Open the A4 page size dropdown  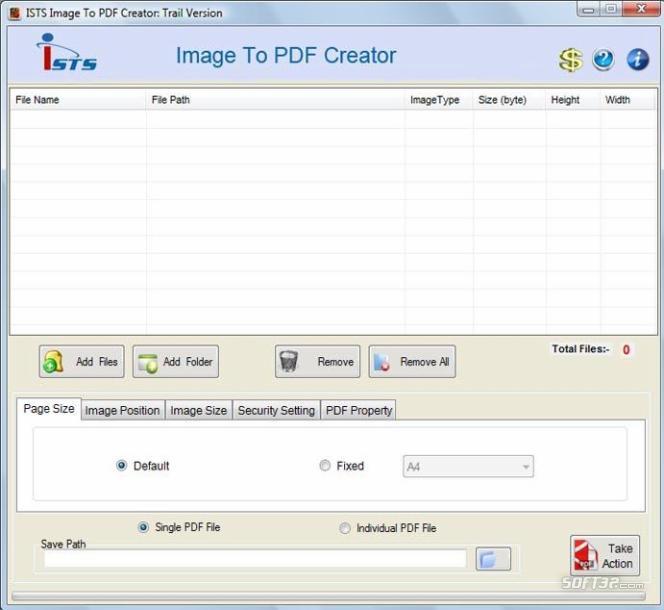[x=468, y=466]
